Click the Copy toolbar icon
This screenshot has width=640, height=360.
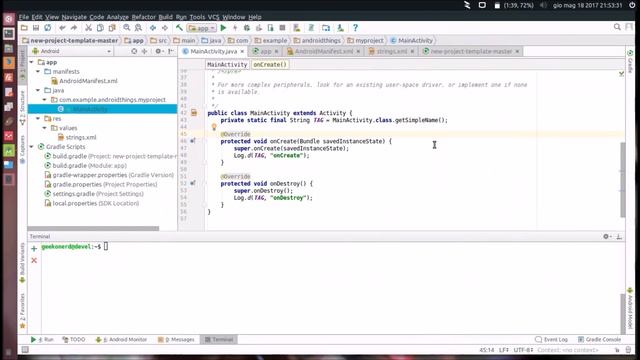(100, 28)
